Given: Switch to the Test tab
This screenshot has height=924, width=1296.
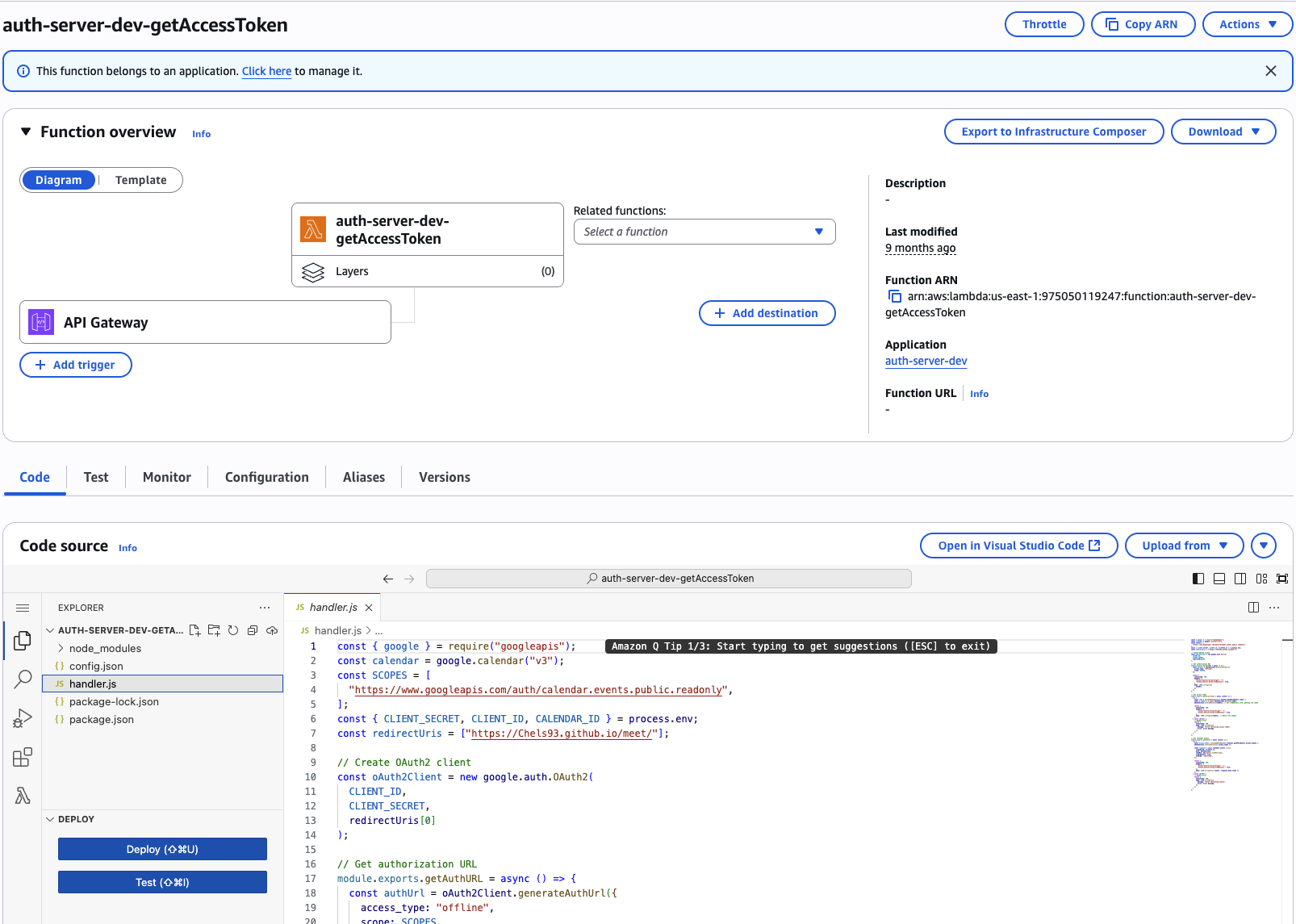Looking at the screenshot, I should [x=96, y=477].
